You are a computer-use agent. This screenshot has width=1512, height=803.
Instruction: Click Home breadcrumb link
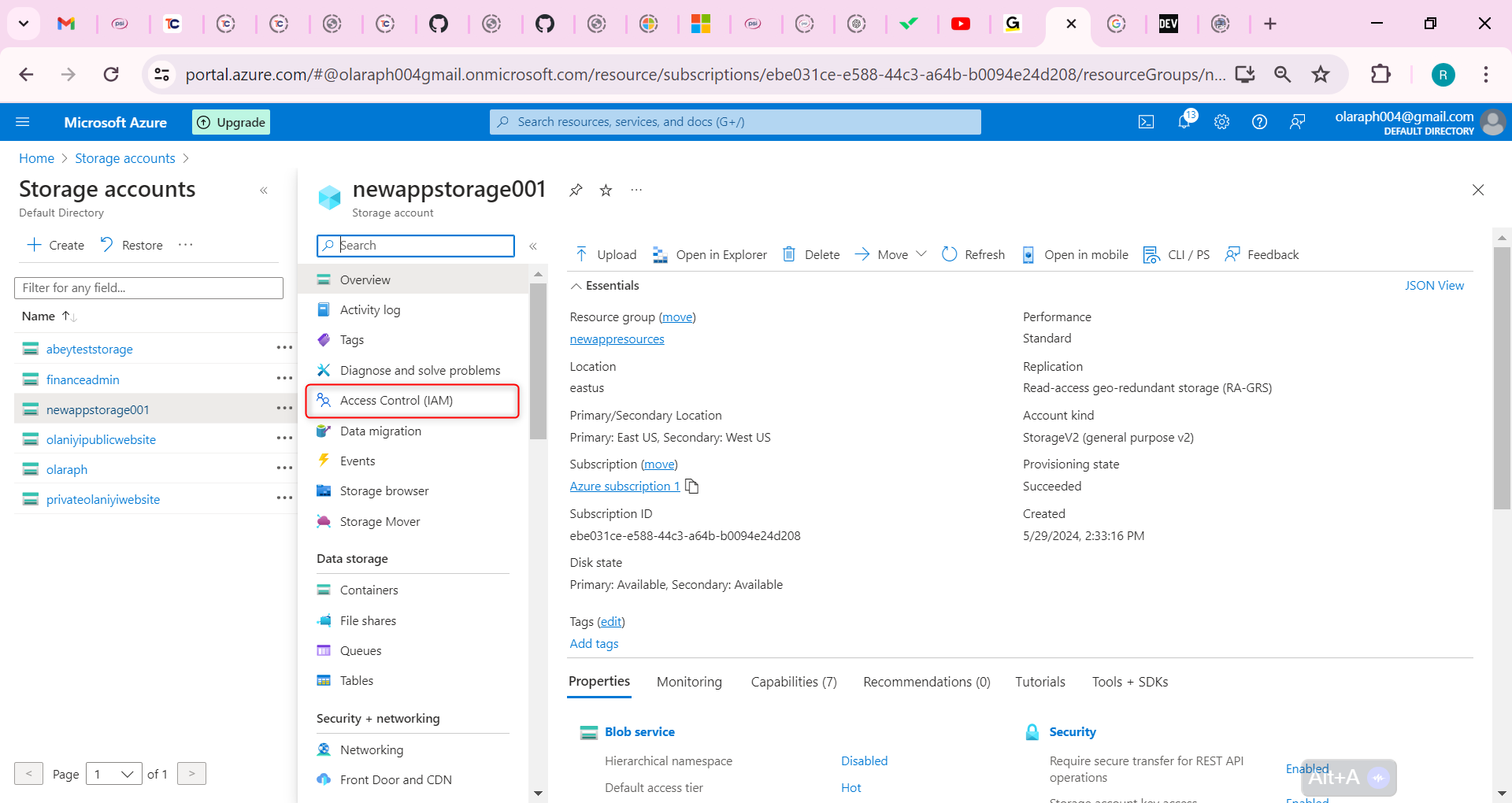click(37, 158)
